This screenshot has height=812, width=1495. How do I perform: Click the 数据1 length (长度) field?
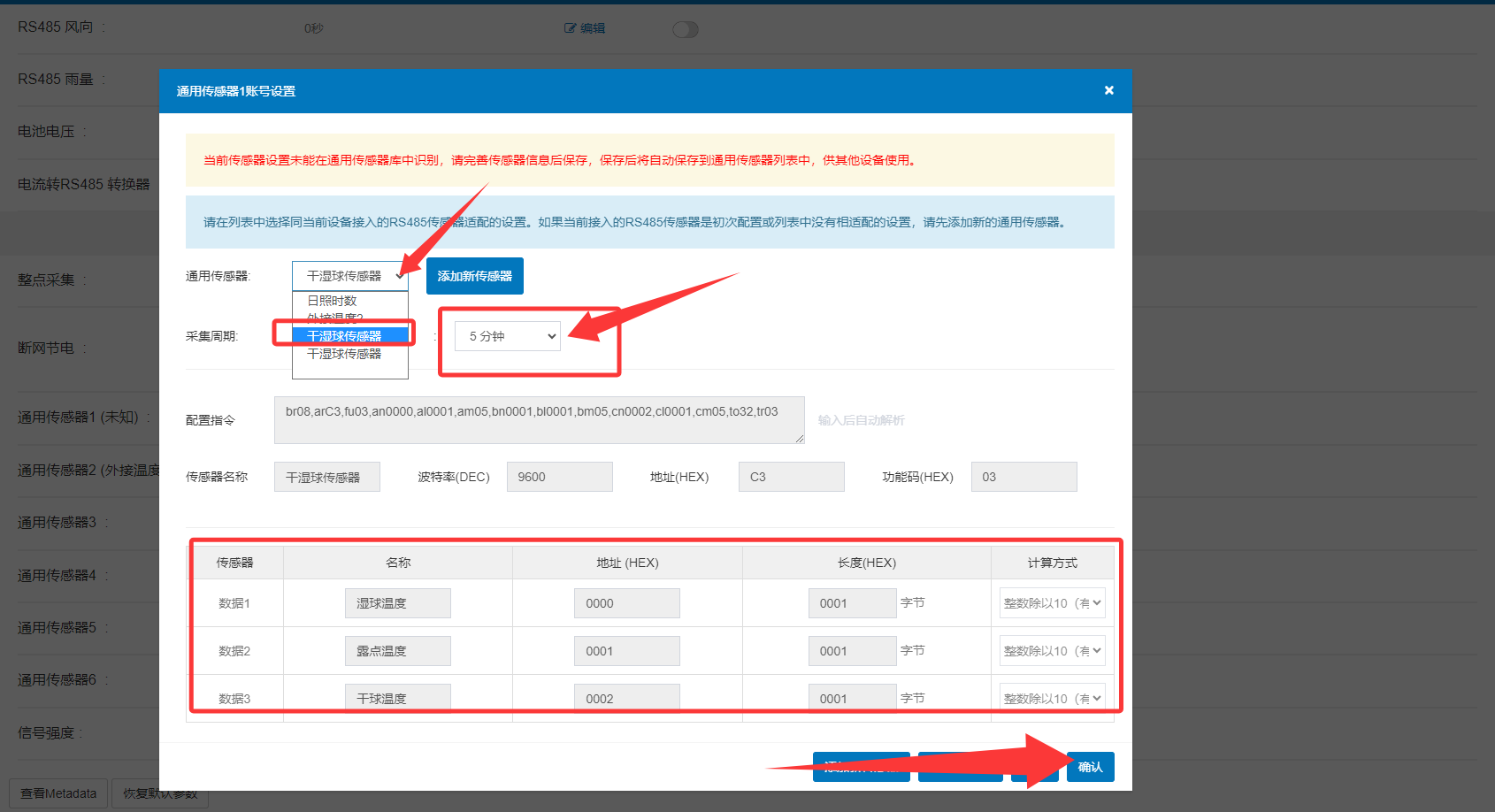(852, 603)
